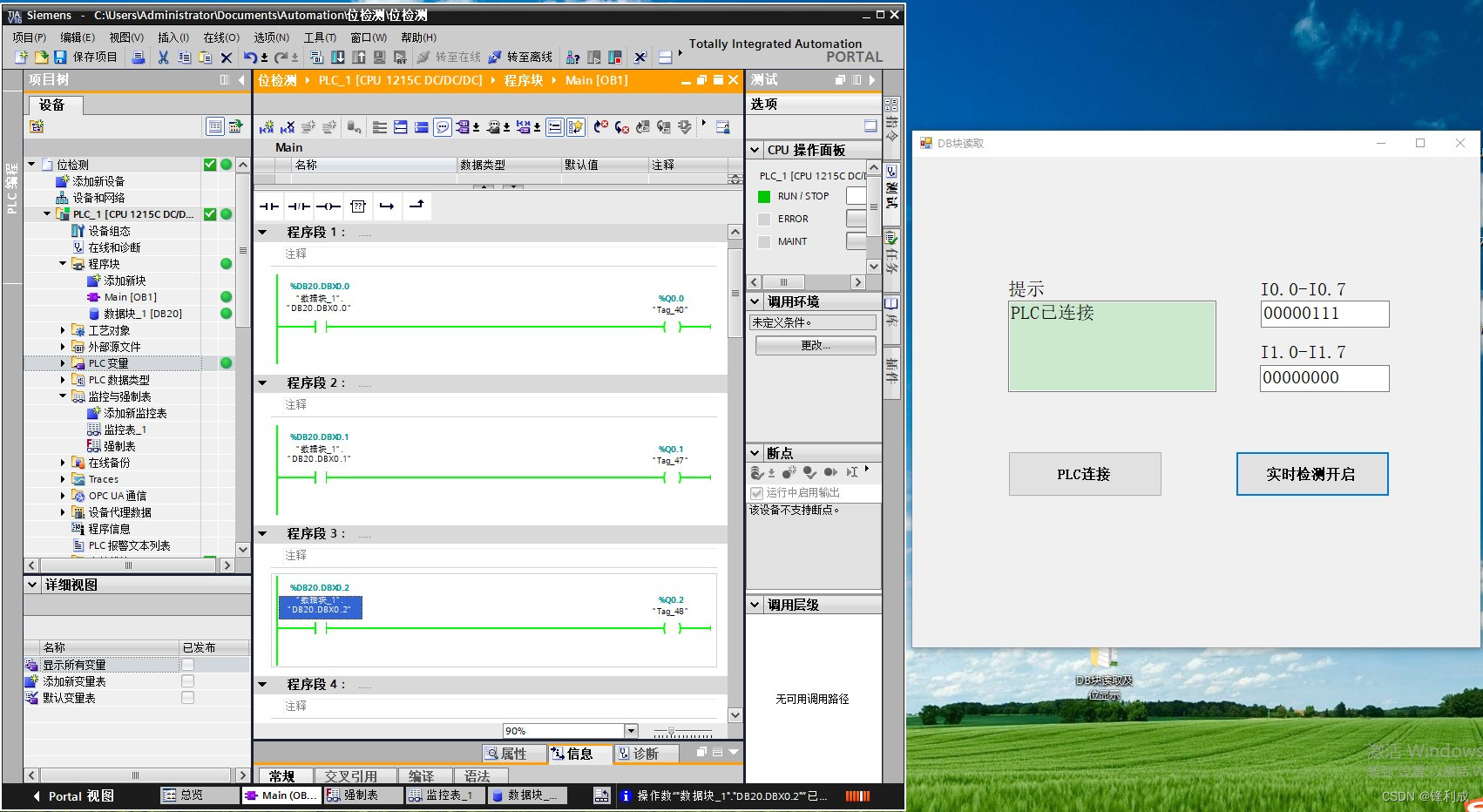
Task: Select the %Q0.1 Tag_47 coil
Action: point(671,477)
